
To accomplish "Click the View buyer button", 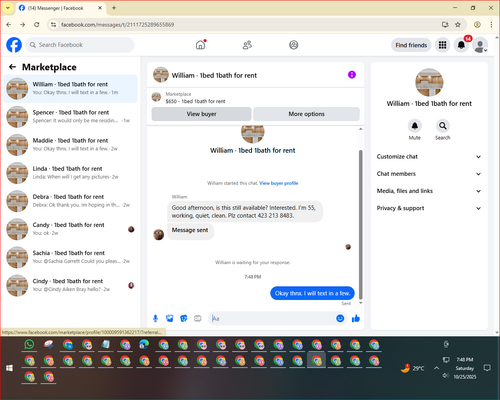I will [201, 114].
